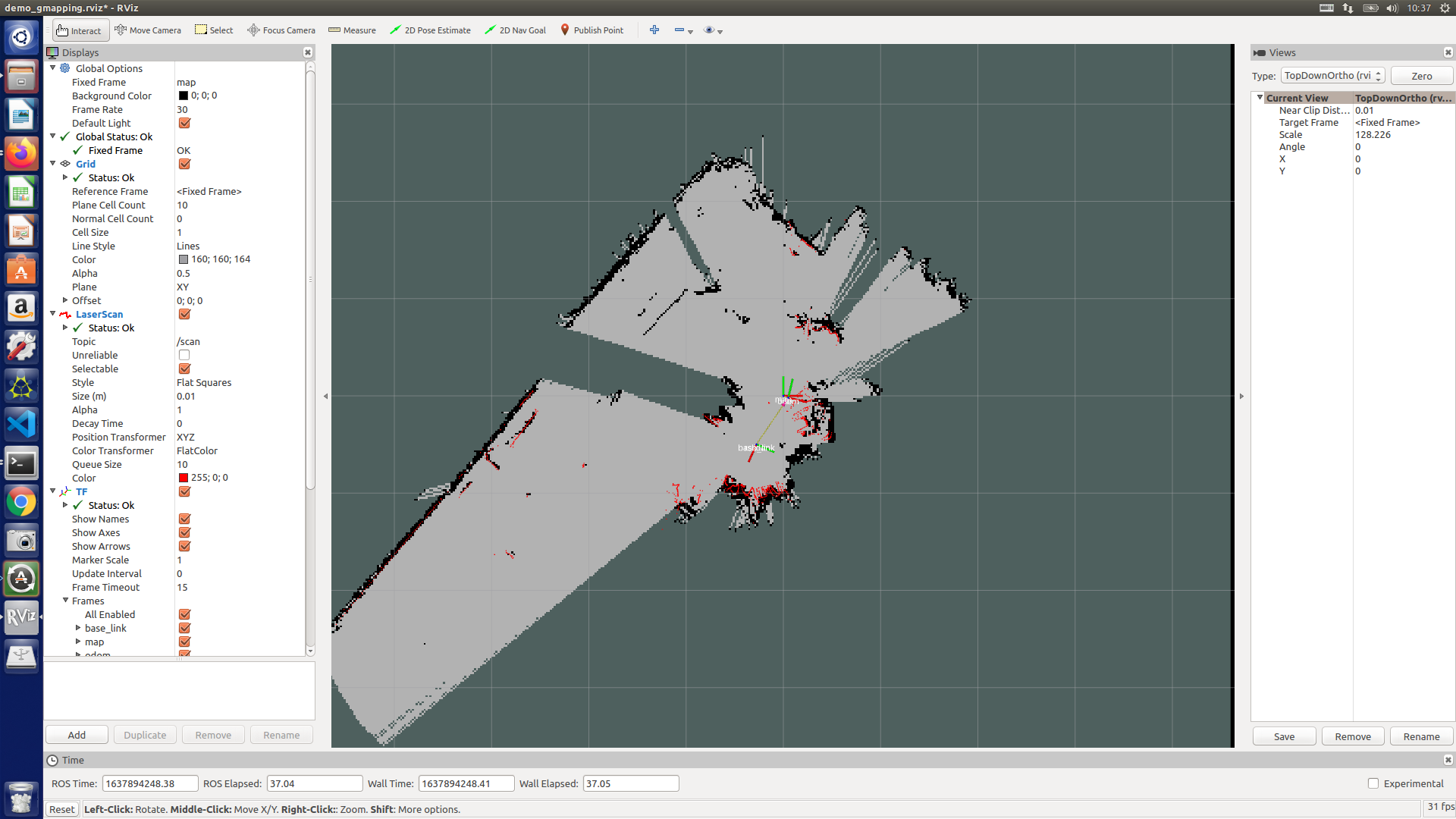Activate the Measure tool

tap(351, 30)
